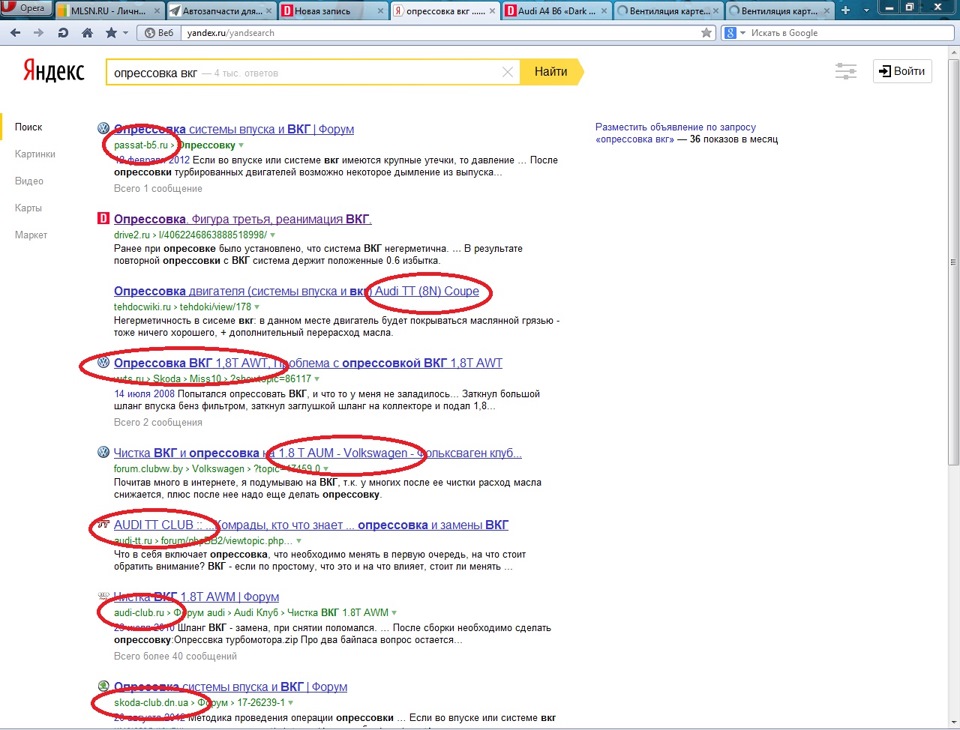Switch to the Новая запись tab

[x=333, y=11]
